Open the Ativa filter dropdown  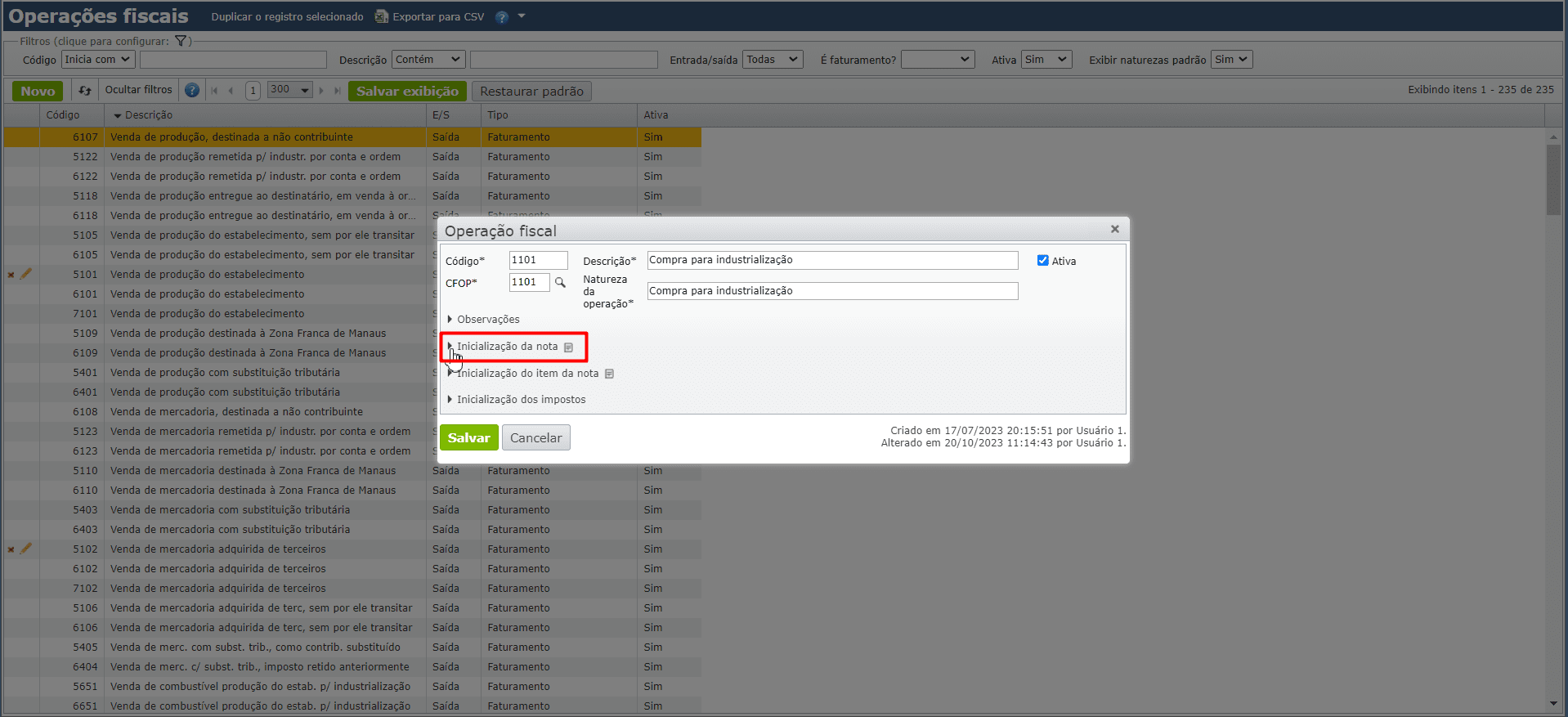pyautogui.click(x=1046, y=60)
